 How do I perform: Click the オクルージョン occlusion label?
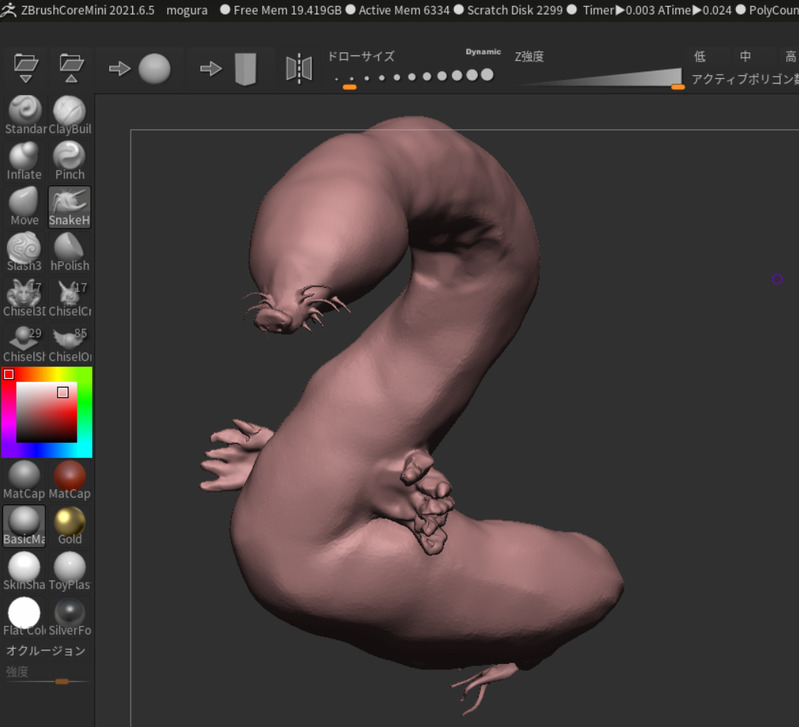(x=45, y=651)
